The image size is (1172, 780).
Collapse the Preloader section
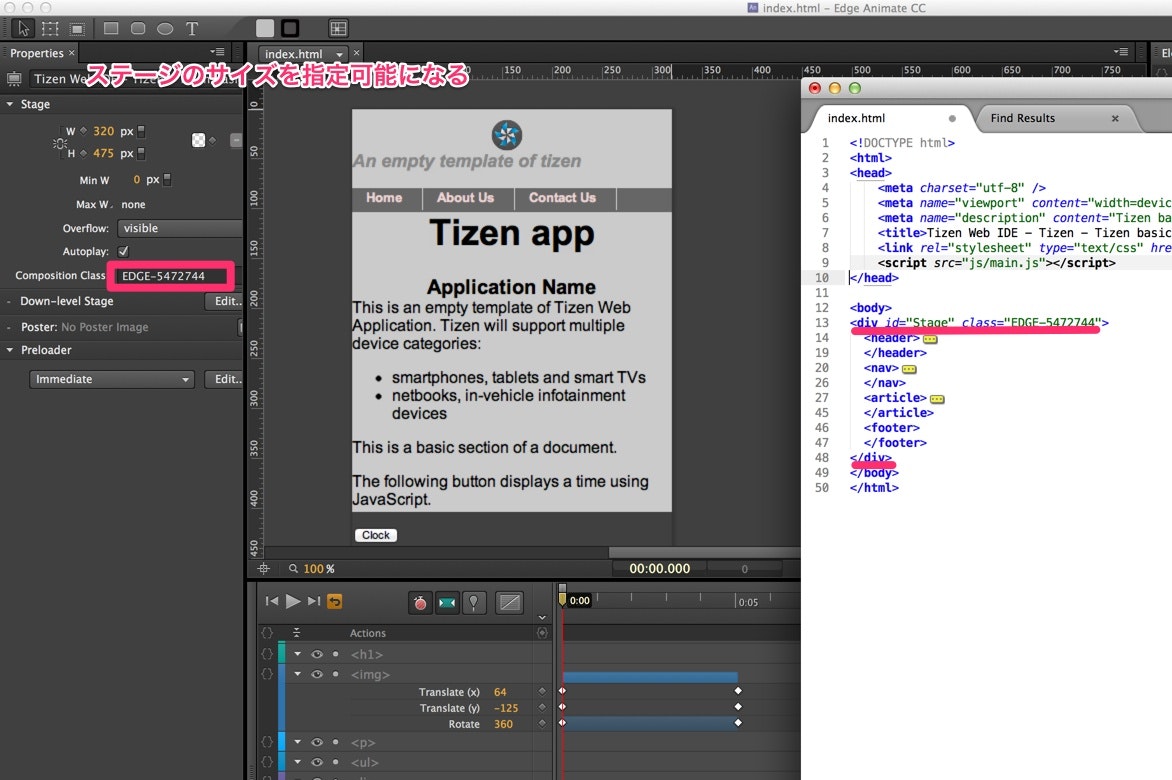tap(10, 350)
